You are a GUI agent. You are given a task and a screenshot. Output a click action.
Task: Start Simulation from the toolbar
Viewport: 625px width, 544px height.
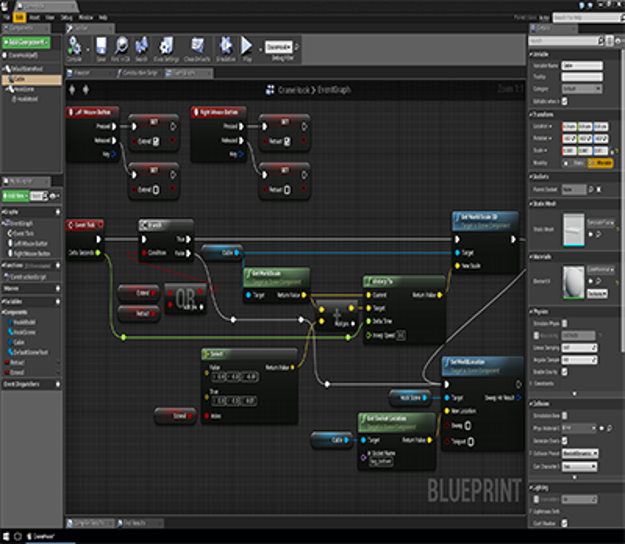225,47
